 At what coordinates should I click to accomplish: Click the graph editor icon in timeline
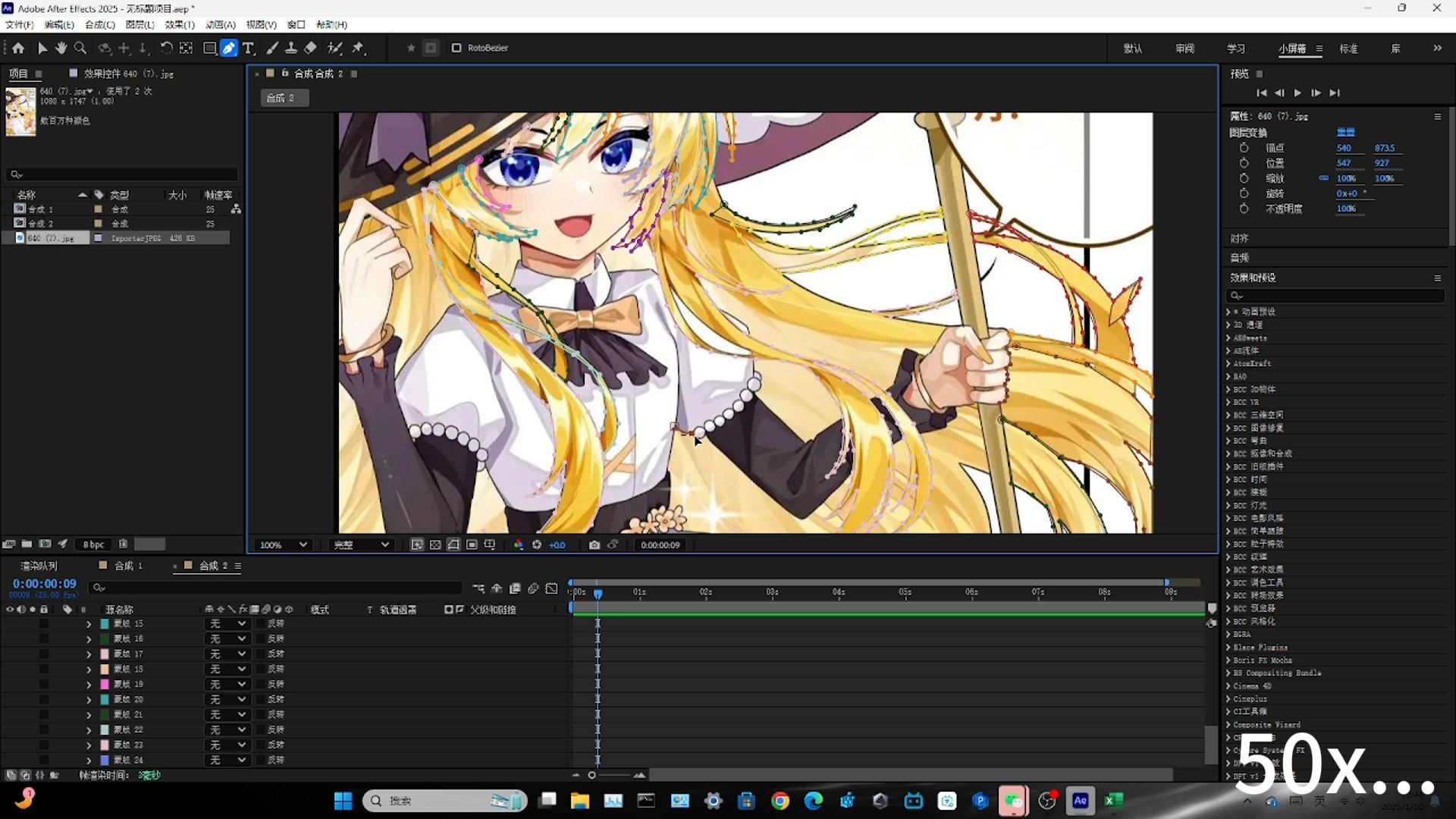tap(551, 588)
